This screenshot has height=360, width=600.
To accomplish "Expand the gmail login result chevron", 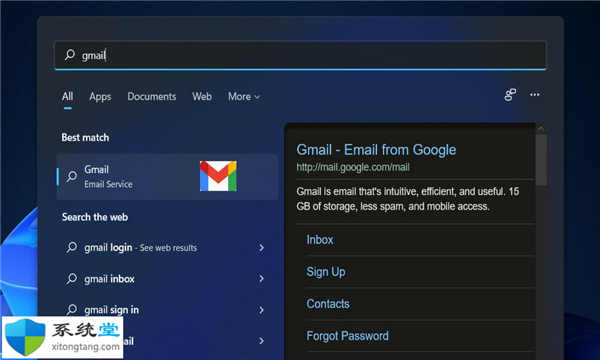I will point(261,248).
